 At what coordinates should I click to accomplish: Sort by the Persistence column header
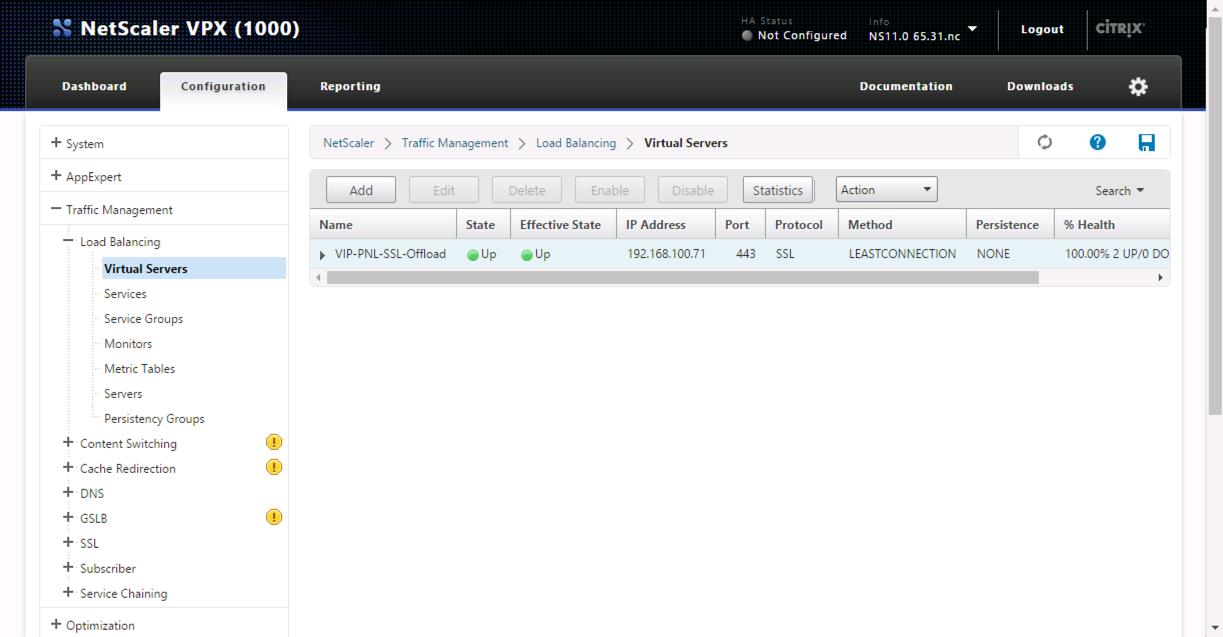click(x=1010, y=225)
